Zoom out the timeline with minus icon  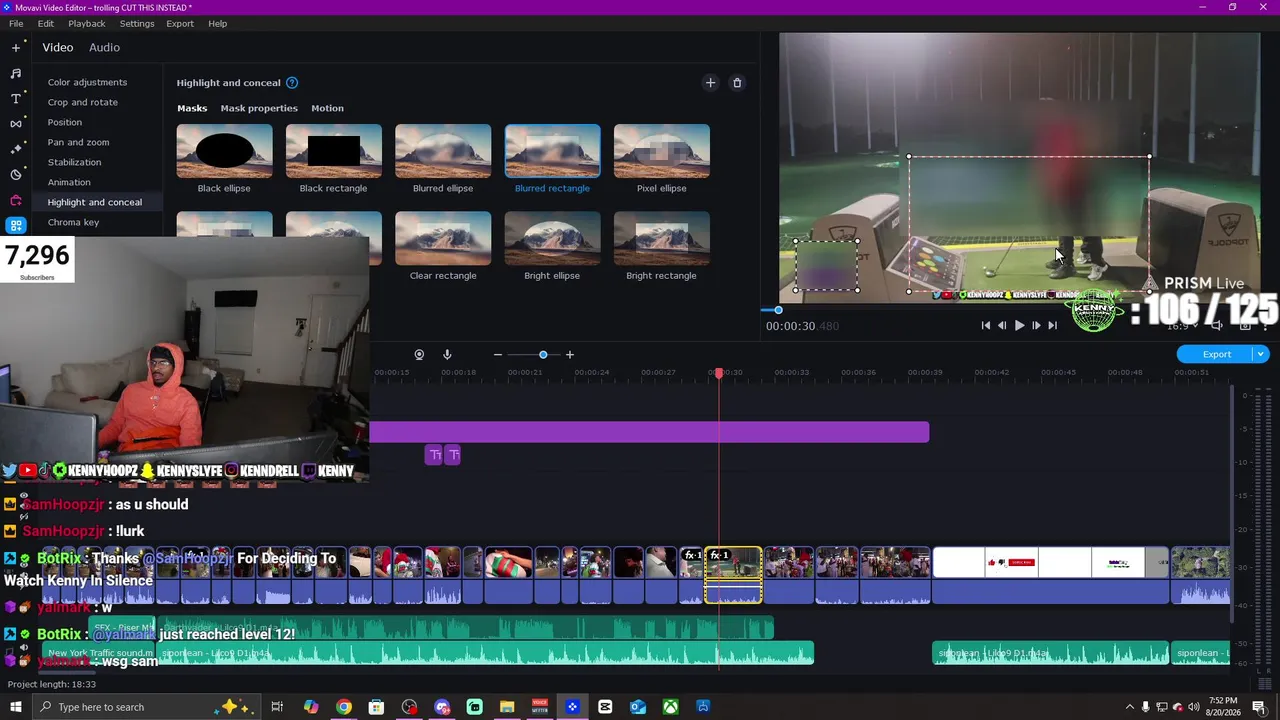click(x=497, y=355)
